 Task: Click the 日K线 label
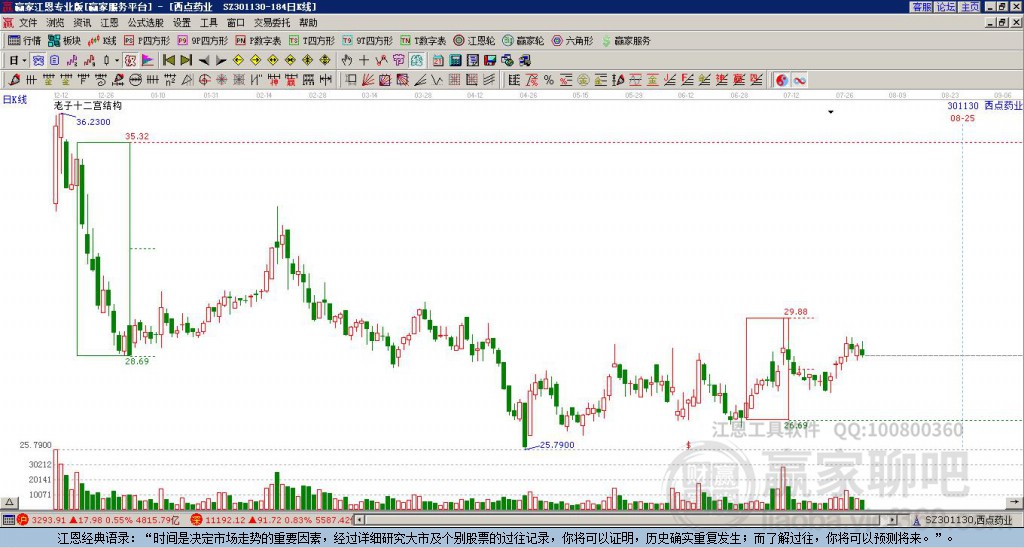point(15,99)
